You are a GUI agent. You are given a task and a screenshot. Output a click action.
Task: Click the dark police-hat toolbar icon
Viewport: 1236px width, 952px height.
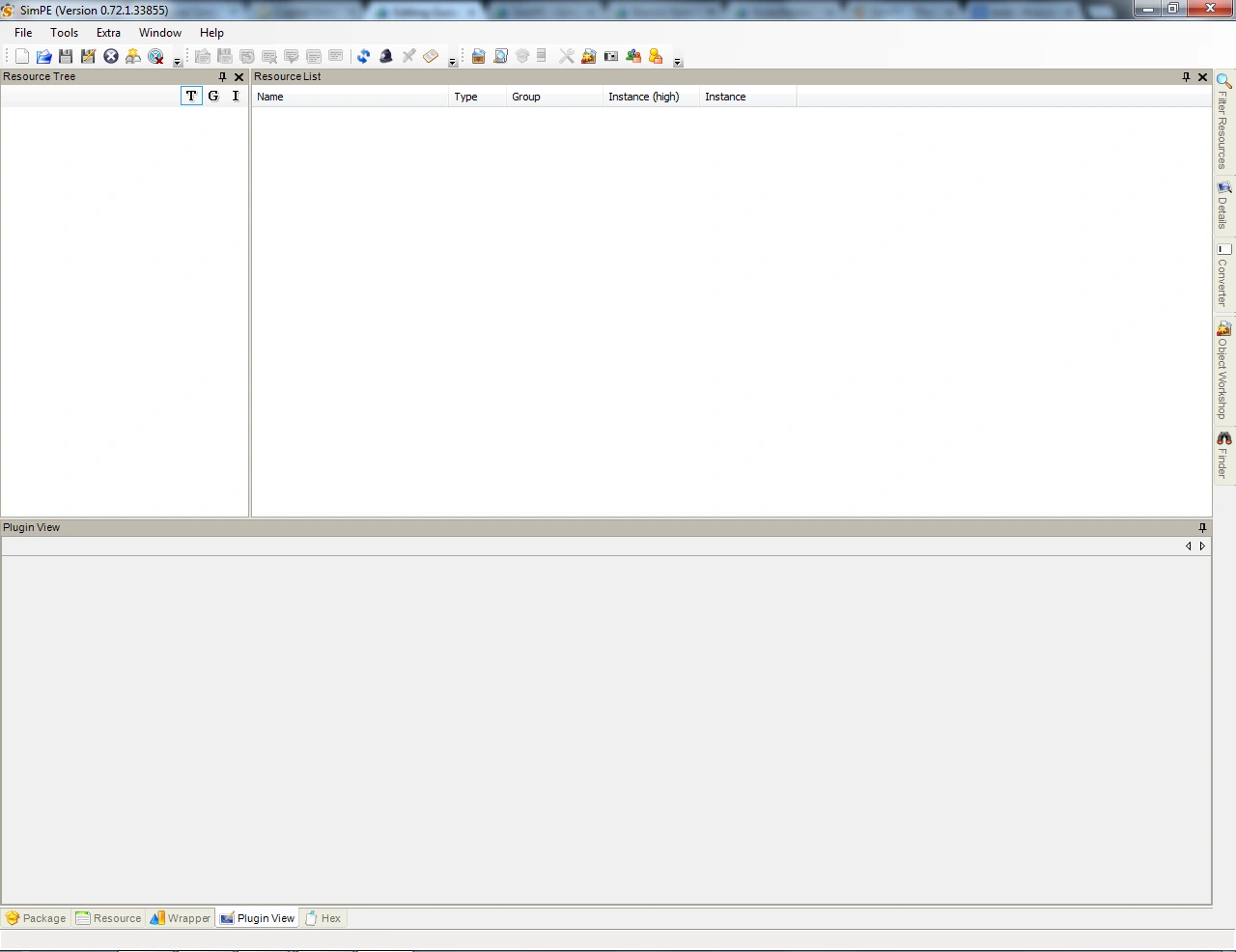[x=386, y=56]
